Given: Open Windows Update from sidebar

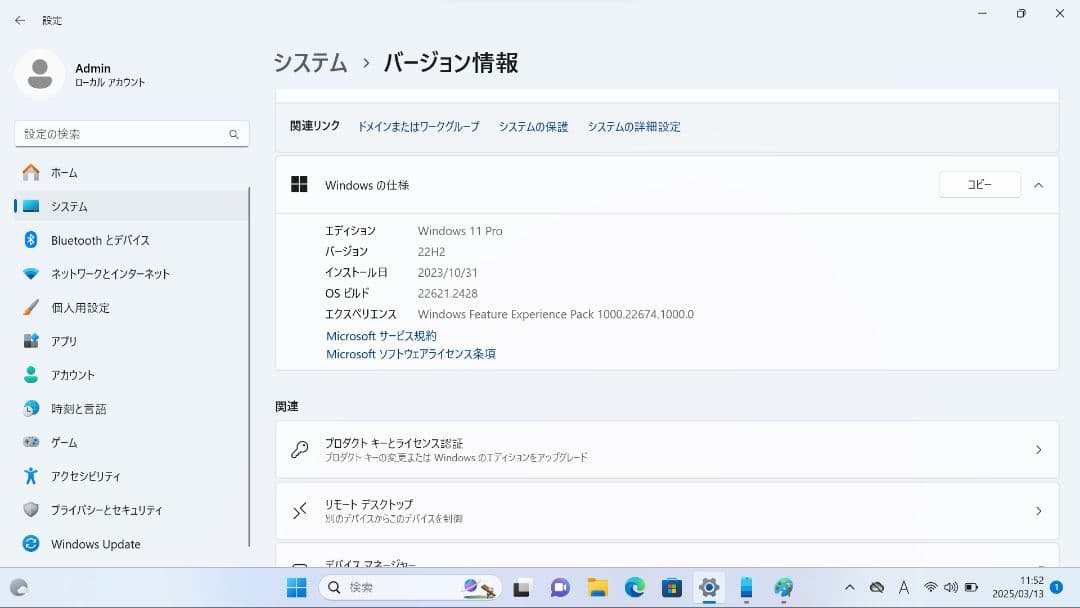Looking at the screenshot, I should pos(94,544).
